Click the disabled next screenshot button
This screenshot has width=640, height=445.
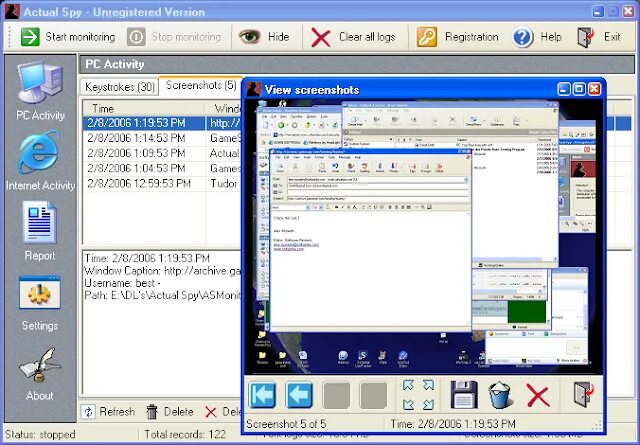click(336, 395)
